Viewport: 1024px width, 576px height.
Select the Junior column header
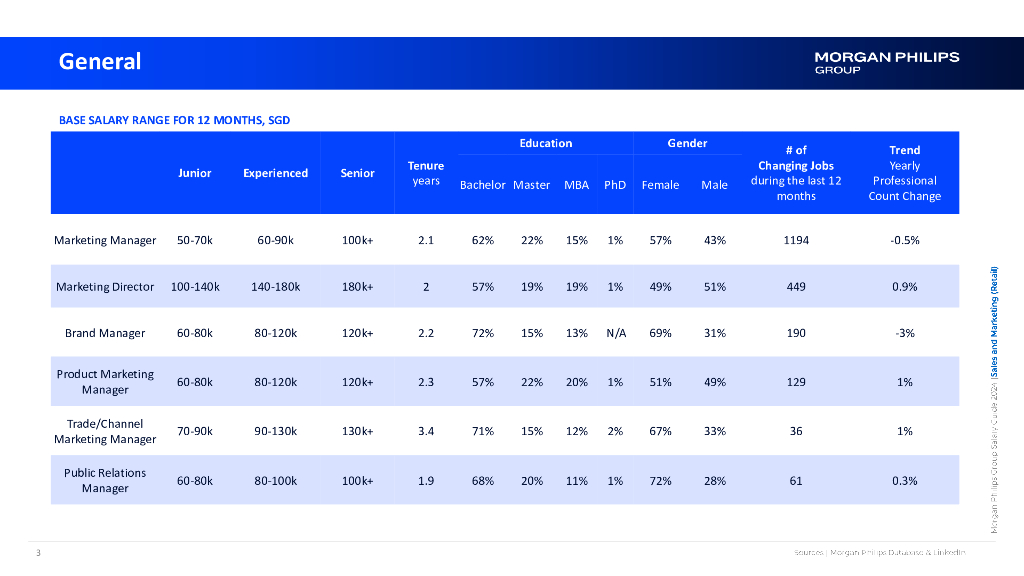195,173
